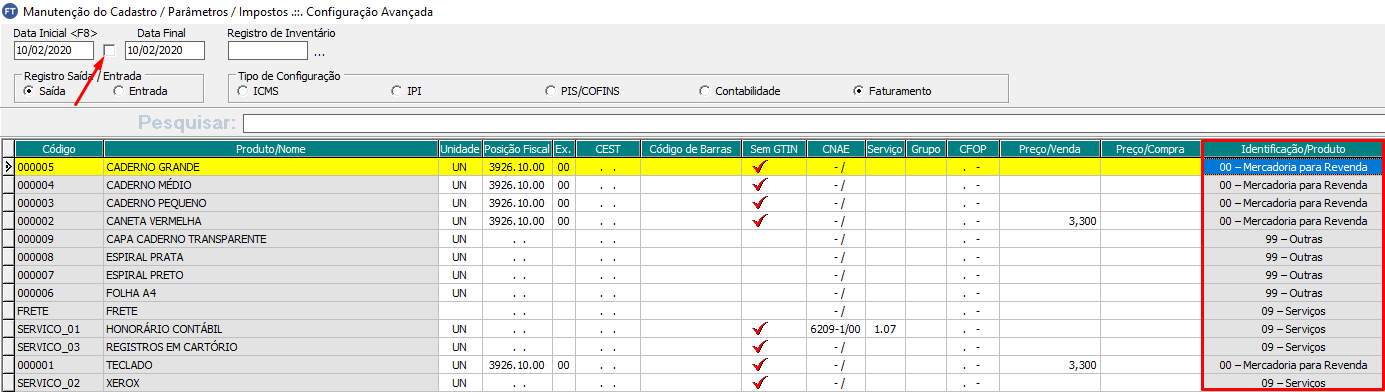Viewport: 1385px width, 392px height.
Task: Select the ESPIRAL PRATA name cell
Action: point(271,257)
